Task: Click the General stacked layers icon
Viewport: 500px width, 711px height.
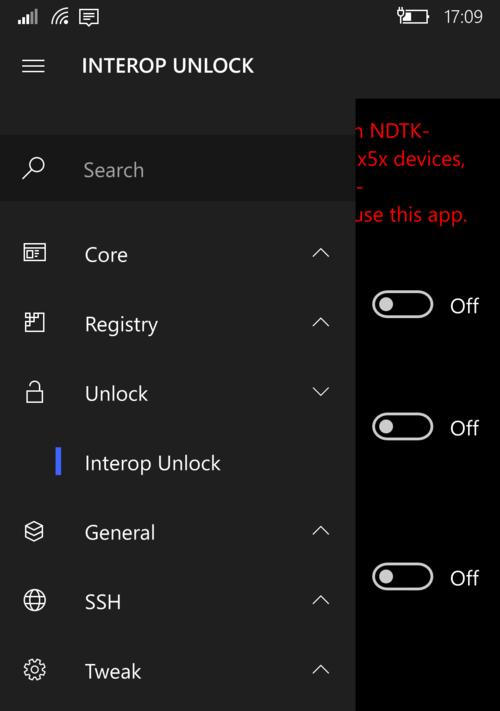Action: tap(34, 531)
